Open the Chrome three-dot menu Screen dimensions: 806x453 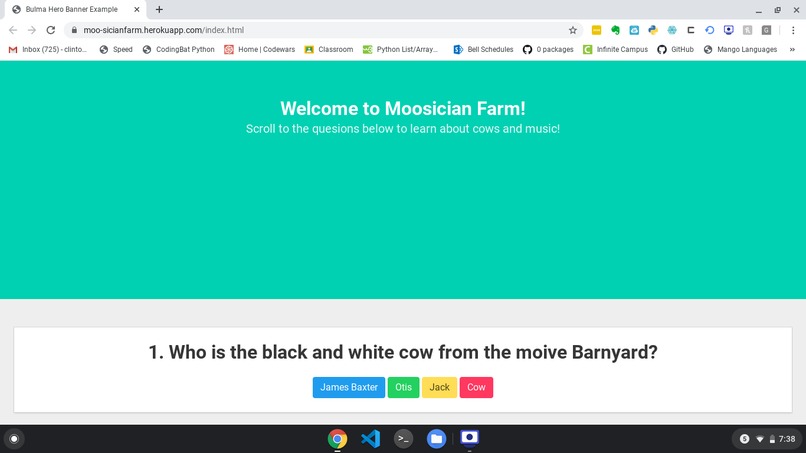[x=793, y=30]
